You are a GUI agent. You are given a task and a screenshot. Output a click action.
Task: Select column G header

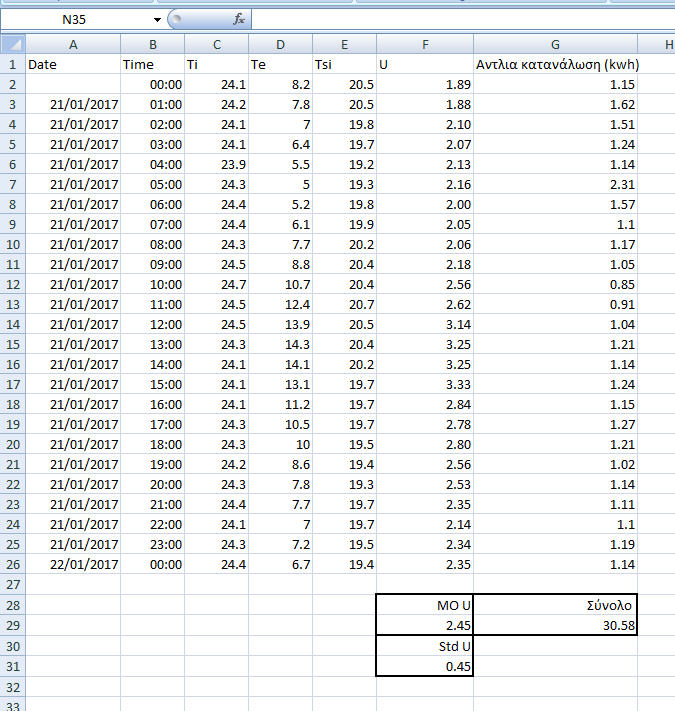[555, 44]
